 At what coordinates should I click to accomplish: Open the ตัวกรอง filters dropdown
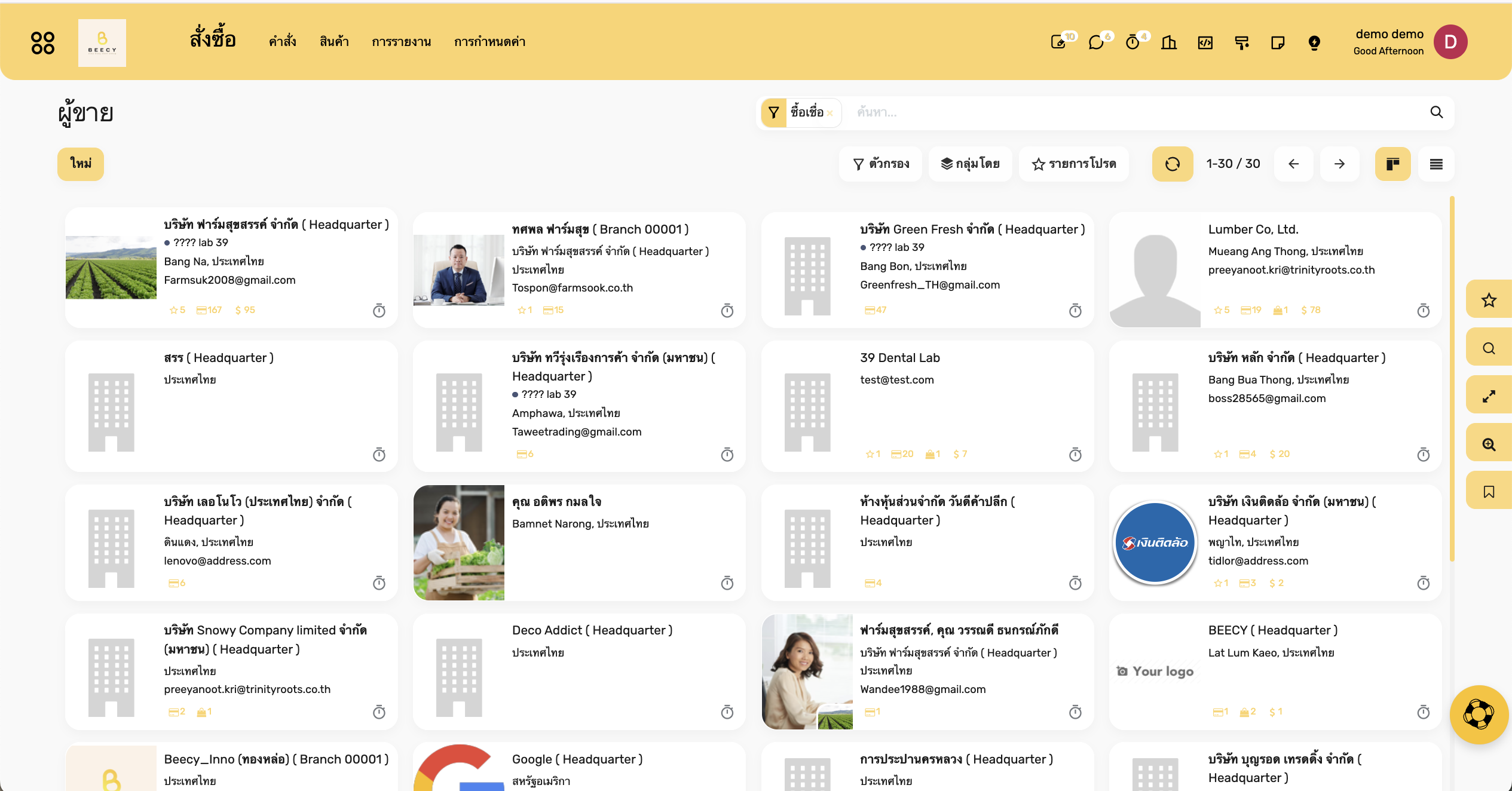[881, 164]
